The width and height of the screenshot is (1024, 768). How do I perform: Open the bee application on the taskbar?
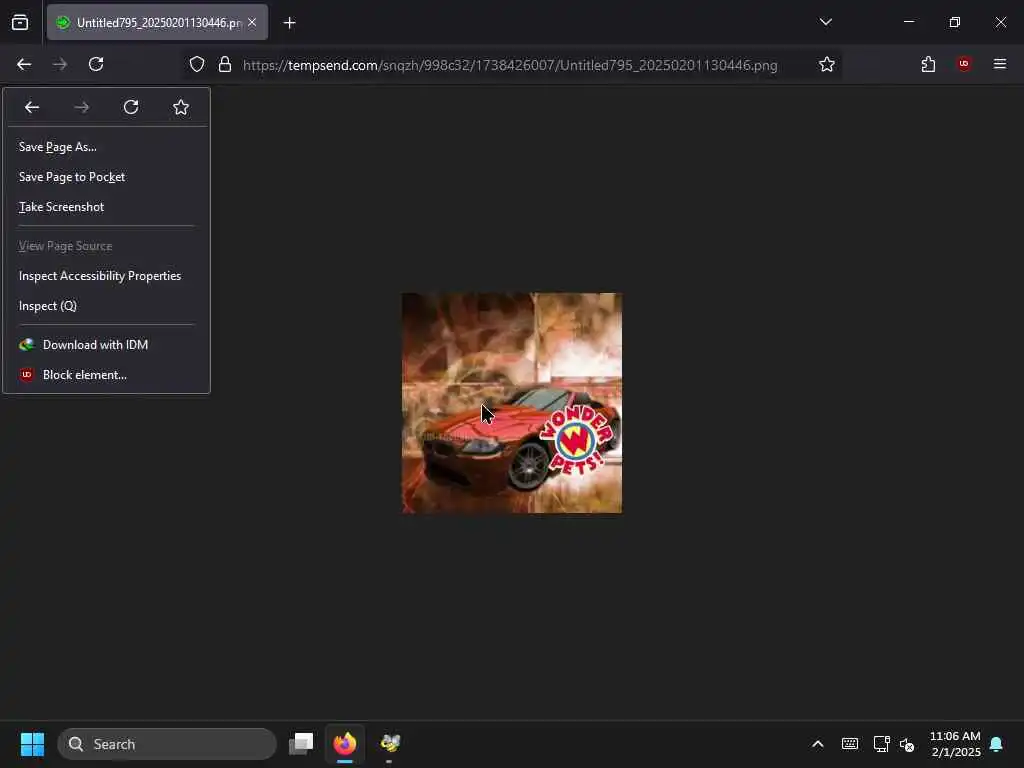click(x=390, y=743)
